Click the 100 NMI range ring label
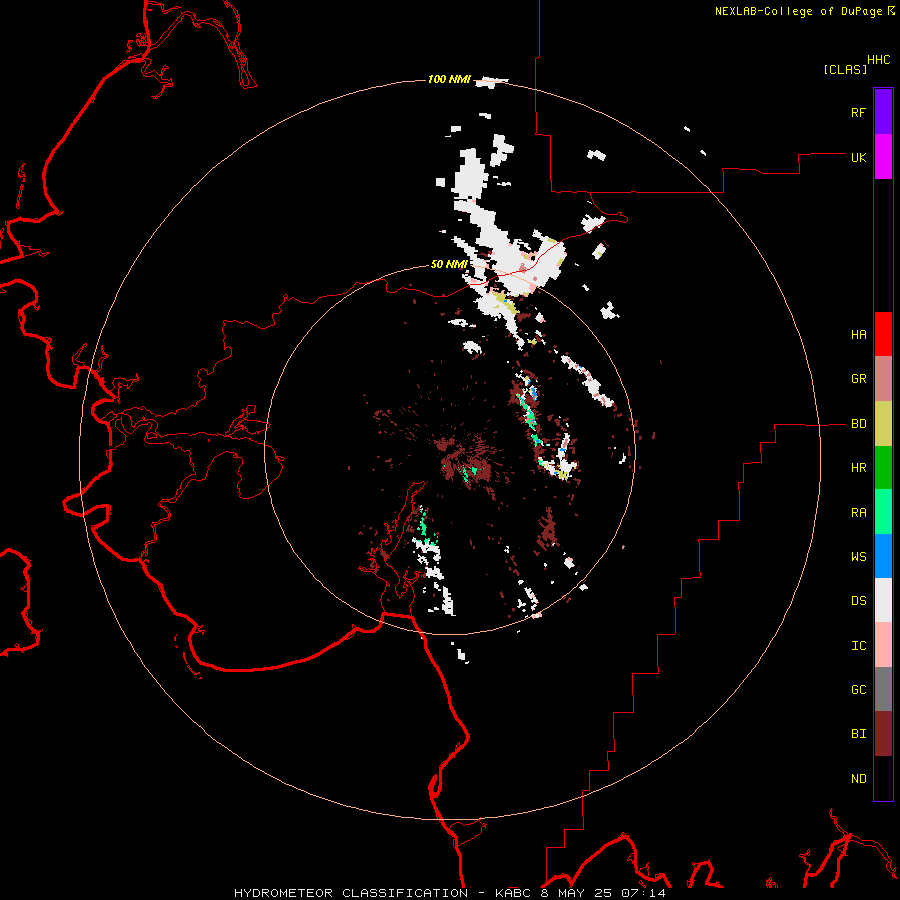This screenshot has height=900, width=900. coord(449,79)
